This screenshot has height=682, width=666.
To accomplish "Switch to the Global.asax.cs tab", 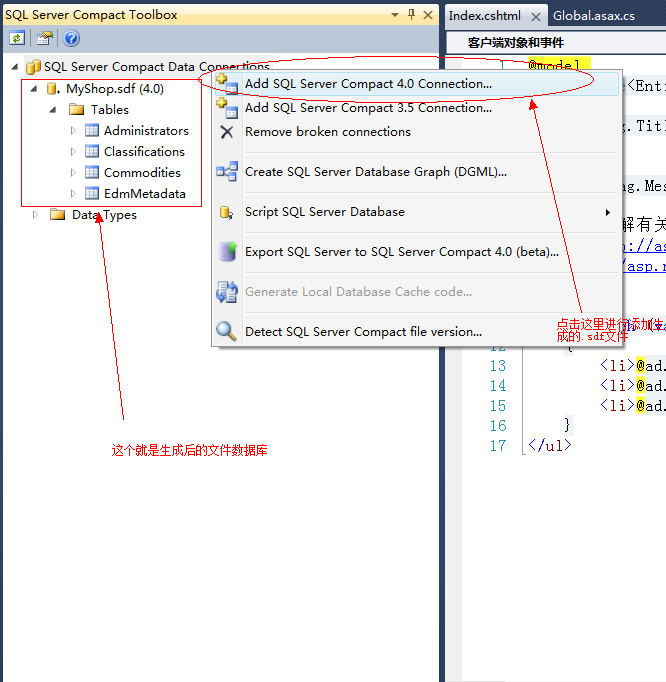I will 593,16.
